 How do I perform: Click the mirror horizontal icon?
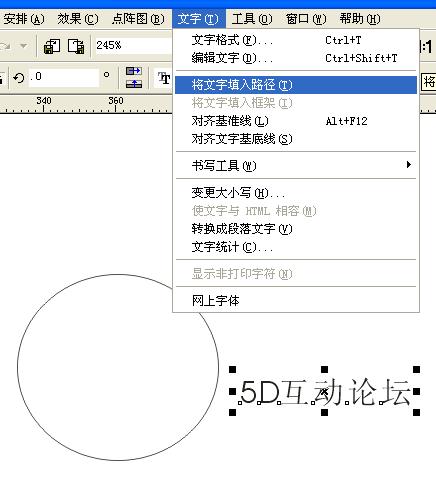pyautogui.click(x=134, y=71)
